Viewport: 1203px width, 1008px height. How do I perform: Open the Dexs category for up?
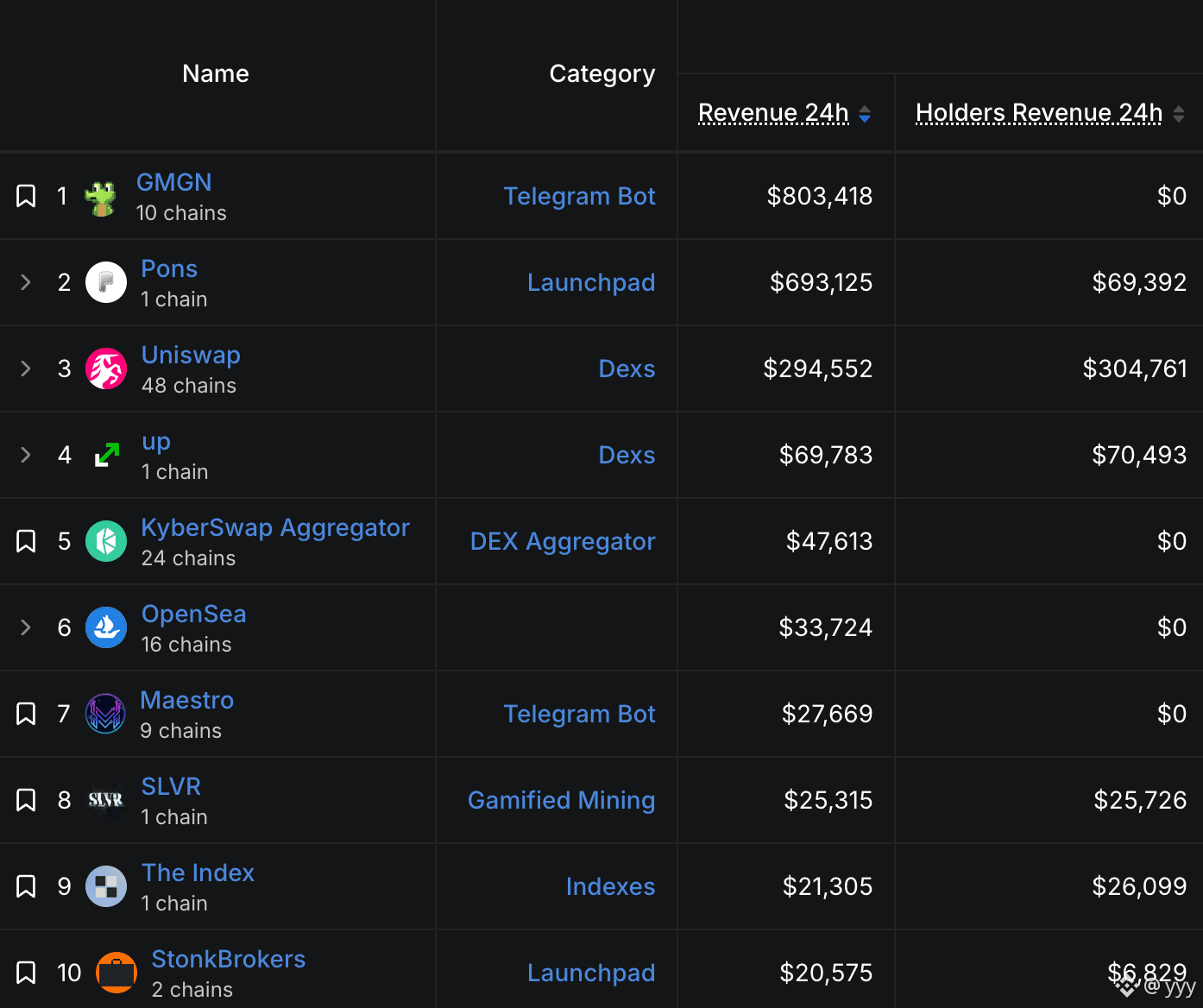627,455
